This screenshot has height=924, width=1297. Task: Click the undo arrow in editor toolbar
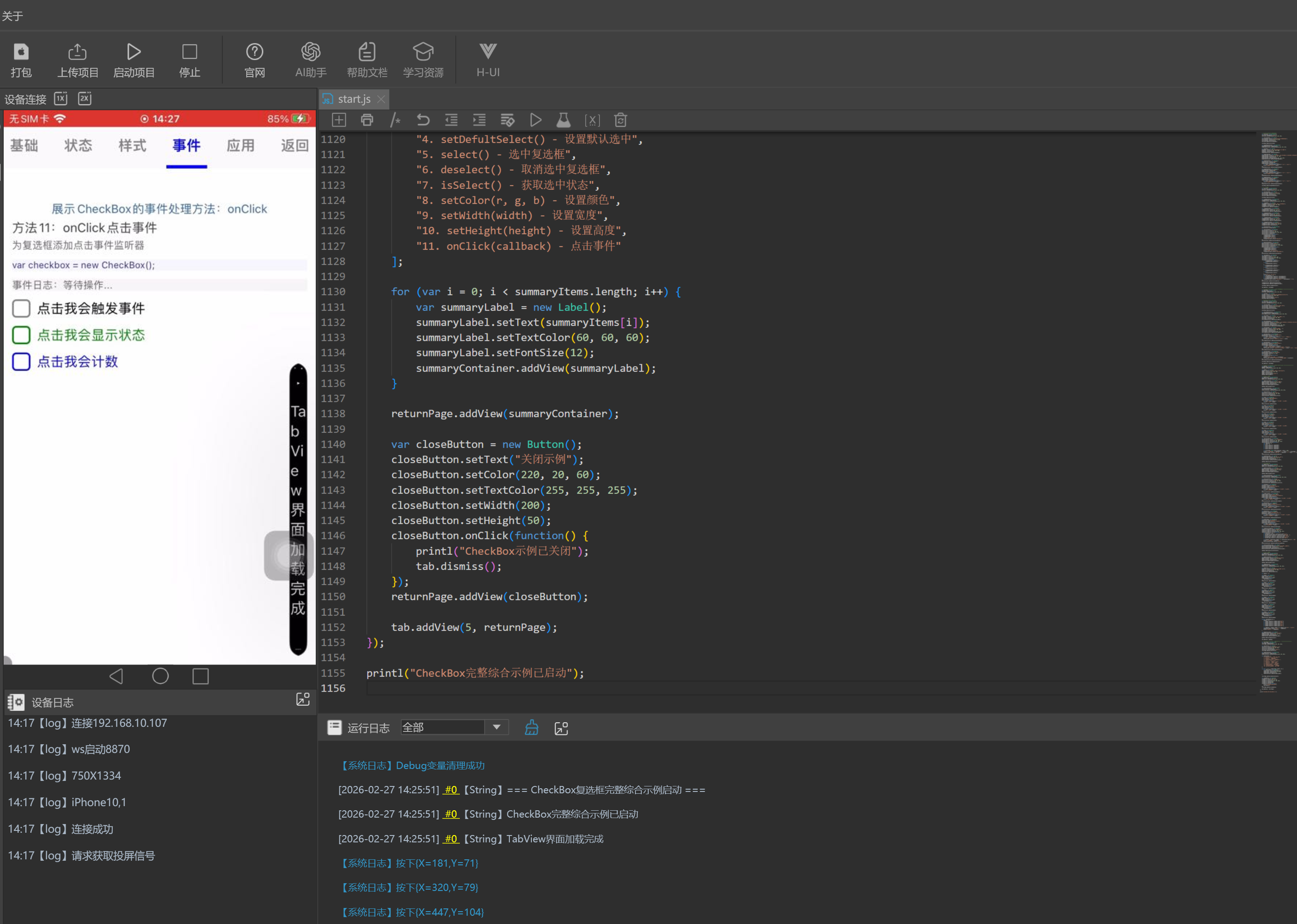point(423,120)
